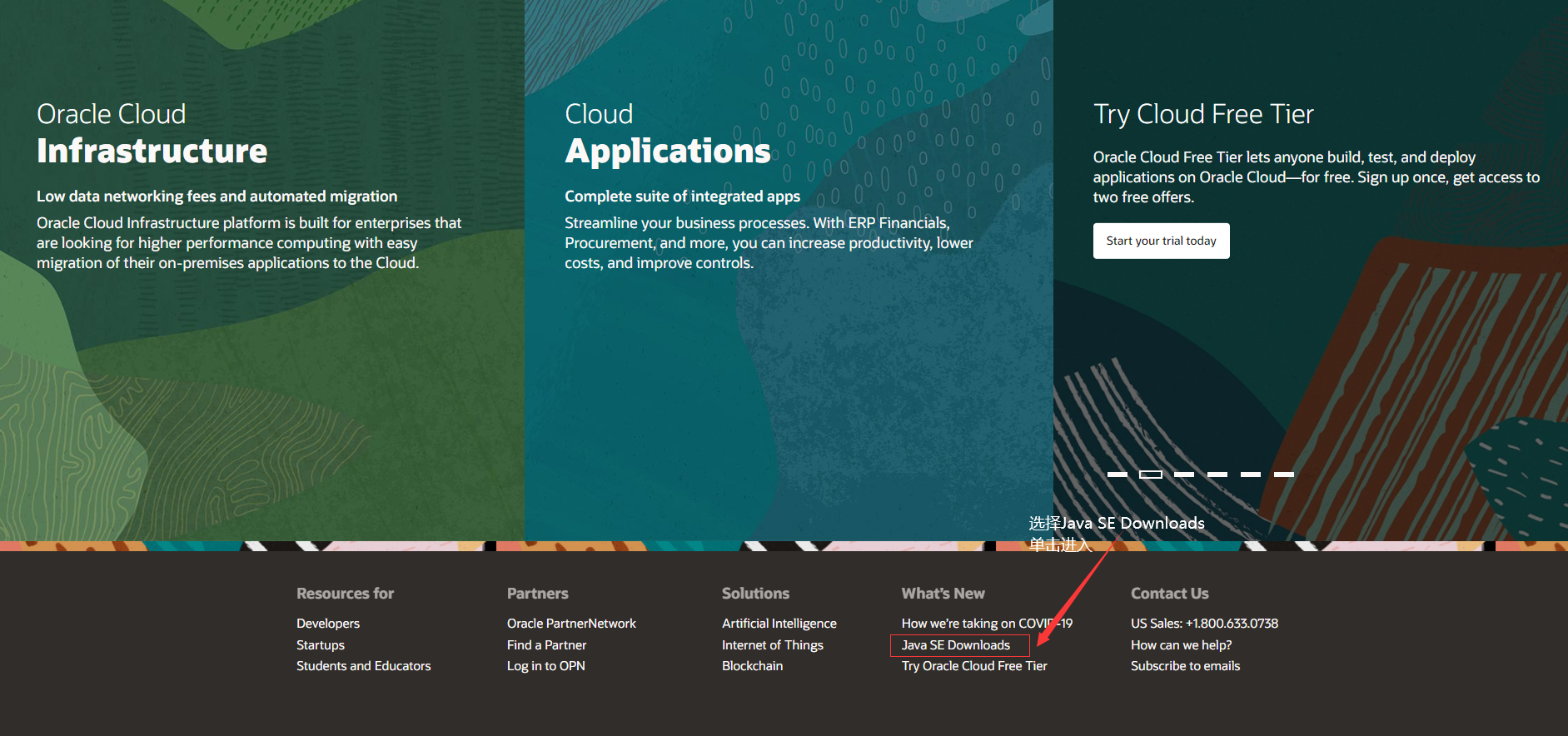Open Students and Educators link
Image resolution: width=1568 pixels, height=736 pixels.
pos(364,666)
